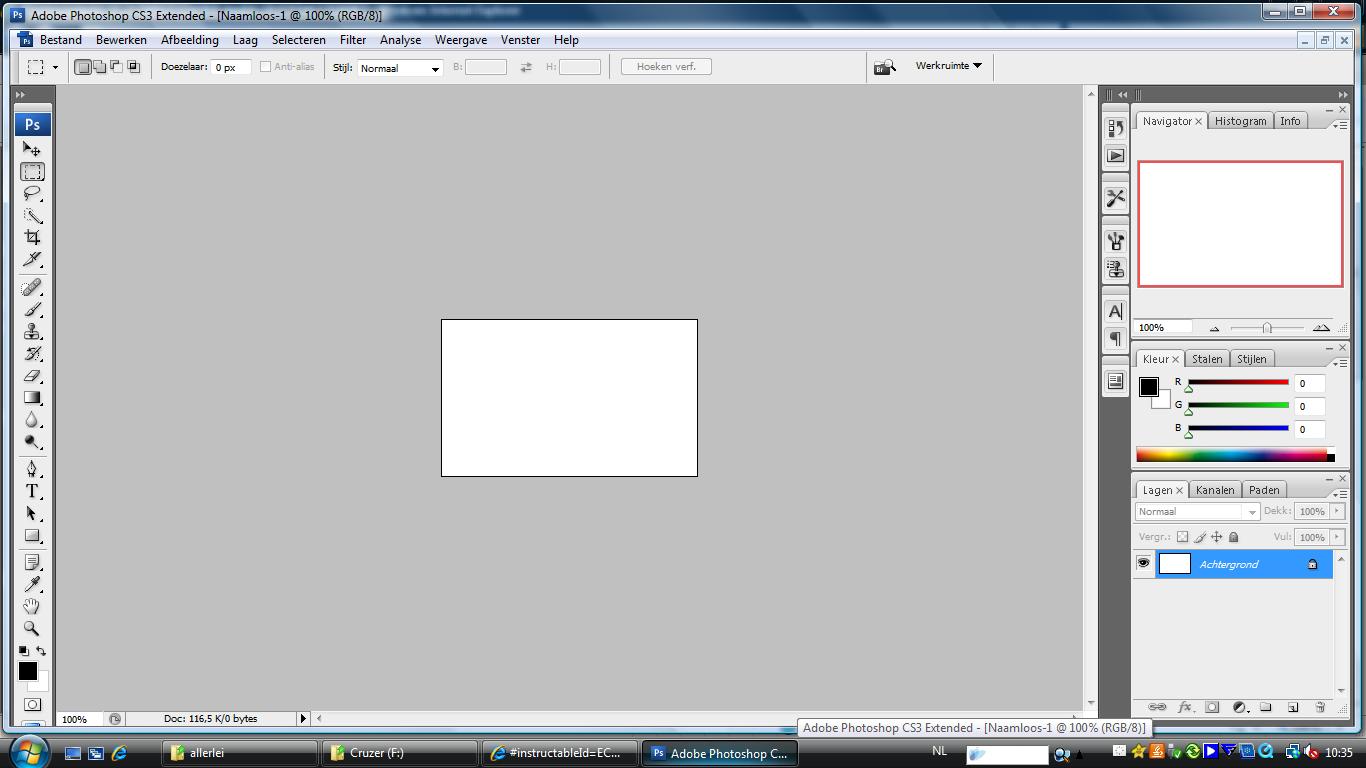Image resolution: width=1366 pixels, height=768 pixels.
Task: Select the Type tool
Action: pos(32,491)
